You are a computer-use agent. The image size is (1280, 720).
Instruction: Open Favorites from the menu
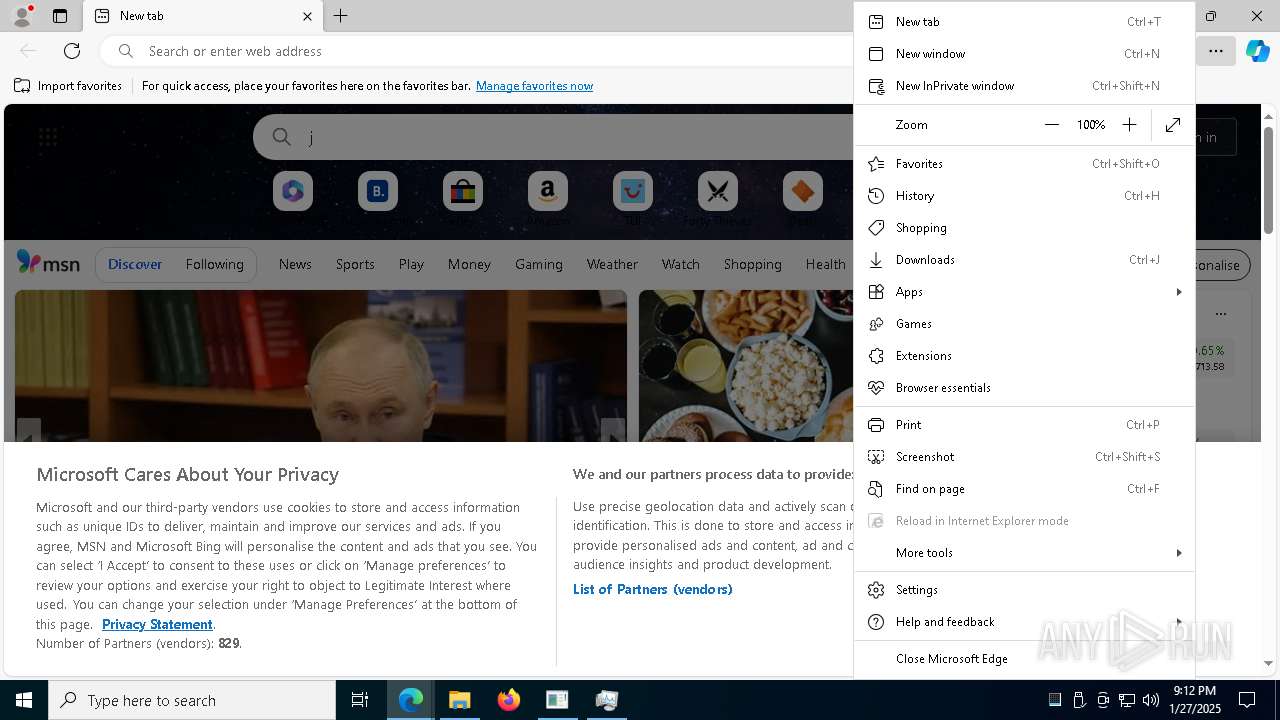coord(1025,164)
